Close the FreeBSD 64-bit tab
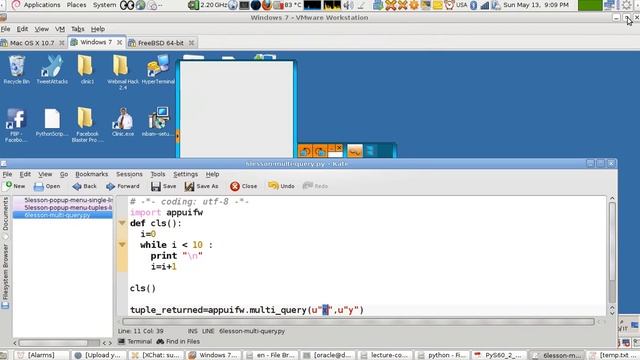Screen dimensions: 640x360 coord(191,43)
